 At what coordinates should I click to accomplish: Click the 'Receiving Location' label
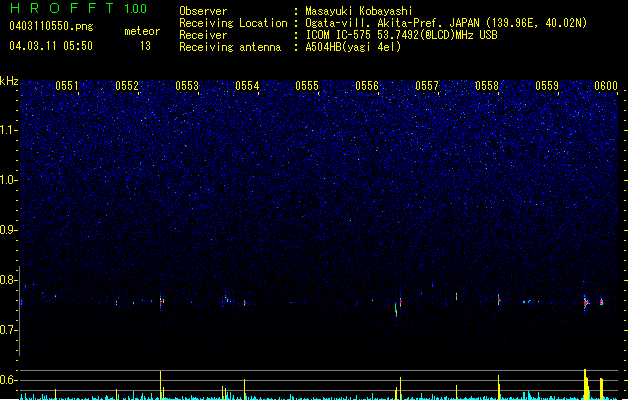pyautogui.click(x=233, y=23)
